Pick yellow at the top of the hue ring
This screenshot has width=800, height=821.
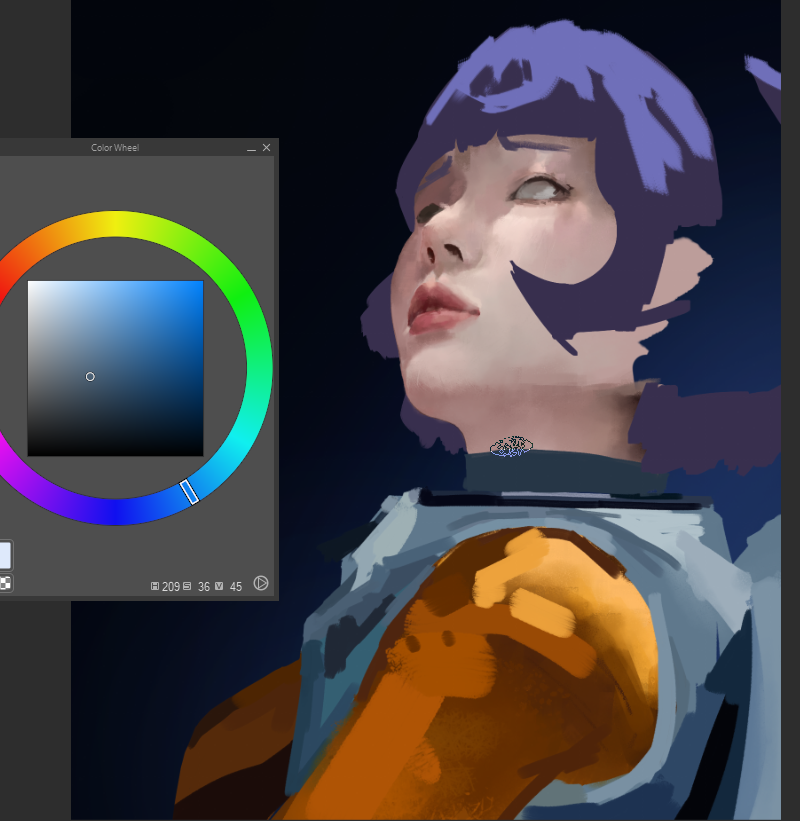[x=115, y=224]
